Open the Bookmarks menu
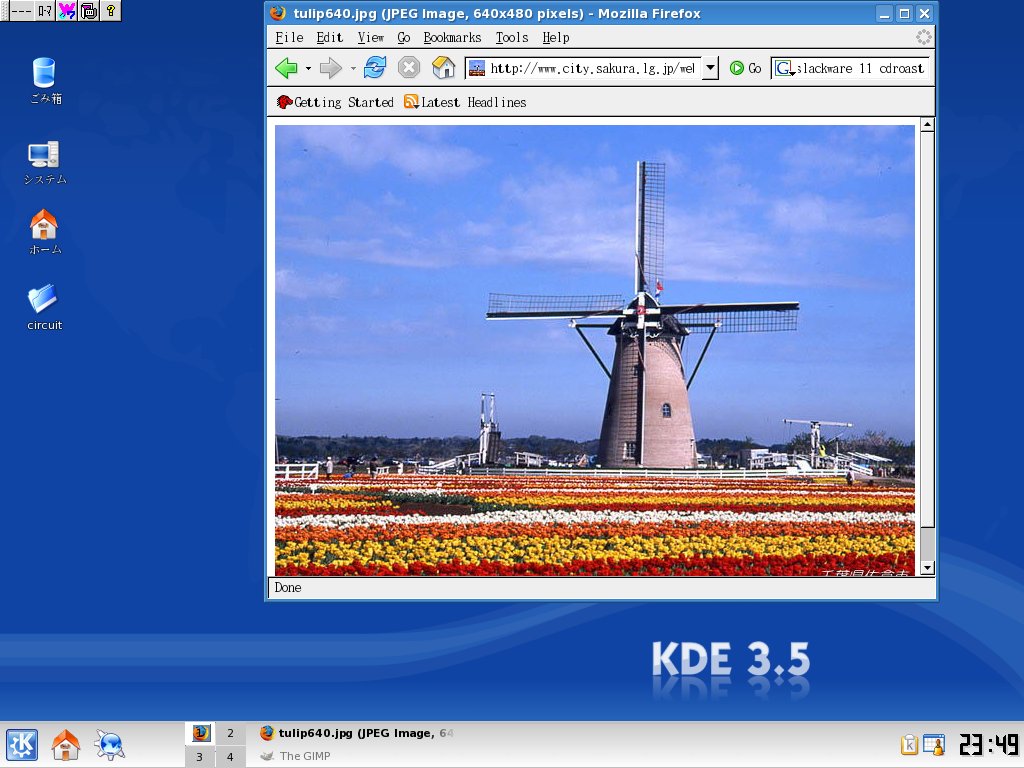The image size is (1024, 768). point(452,38)
